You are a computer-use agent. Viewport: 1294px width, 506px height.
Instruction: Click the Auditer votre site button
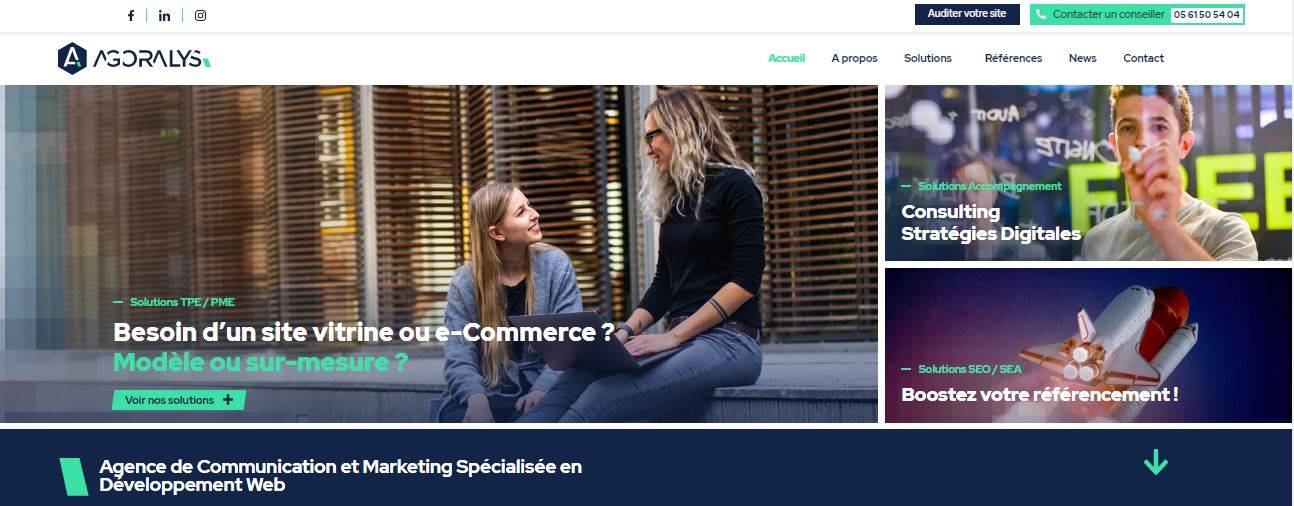[967, 14]
